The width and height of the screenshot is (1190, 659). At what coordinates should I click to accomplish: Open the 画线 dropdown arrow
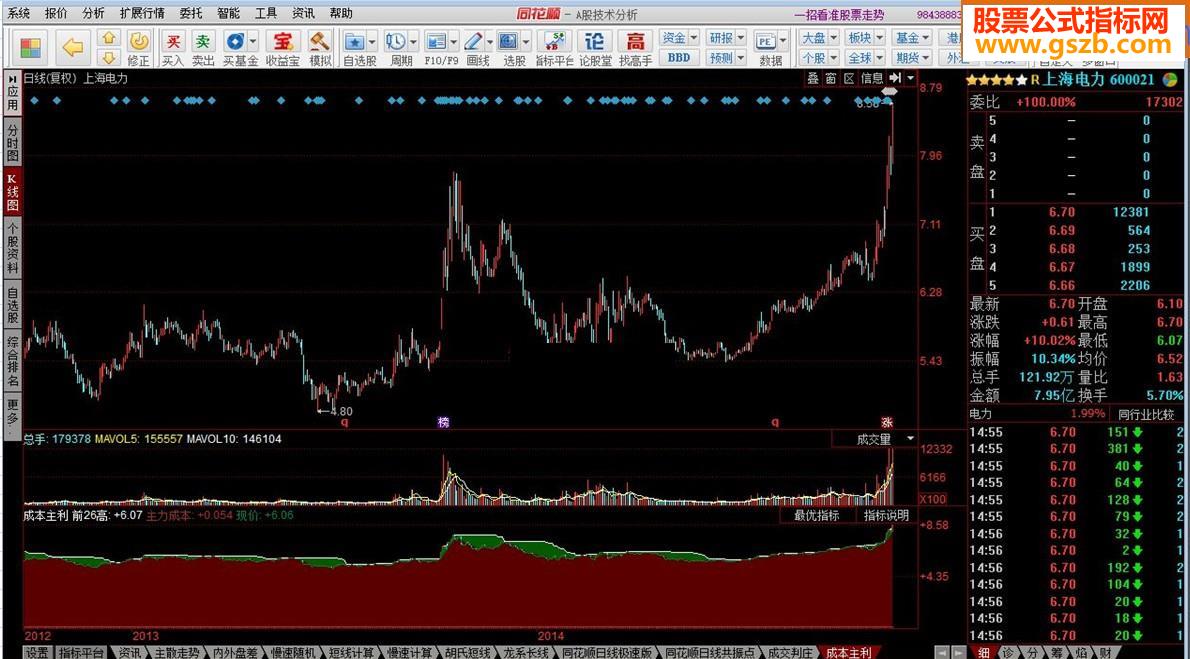click(x=490, y=40)
